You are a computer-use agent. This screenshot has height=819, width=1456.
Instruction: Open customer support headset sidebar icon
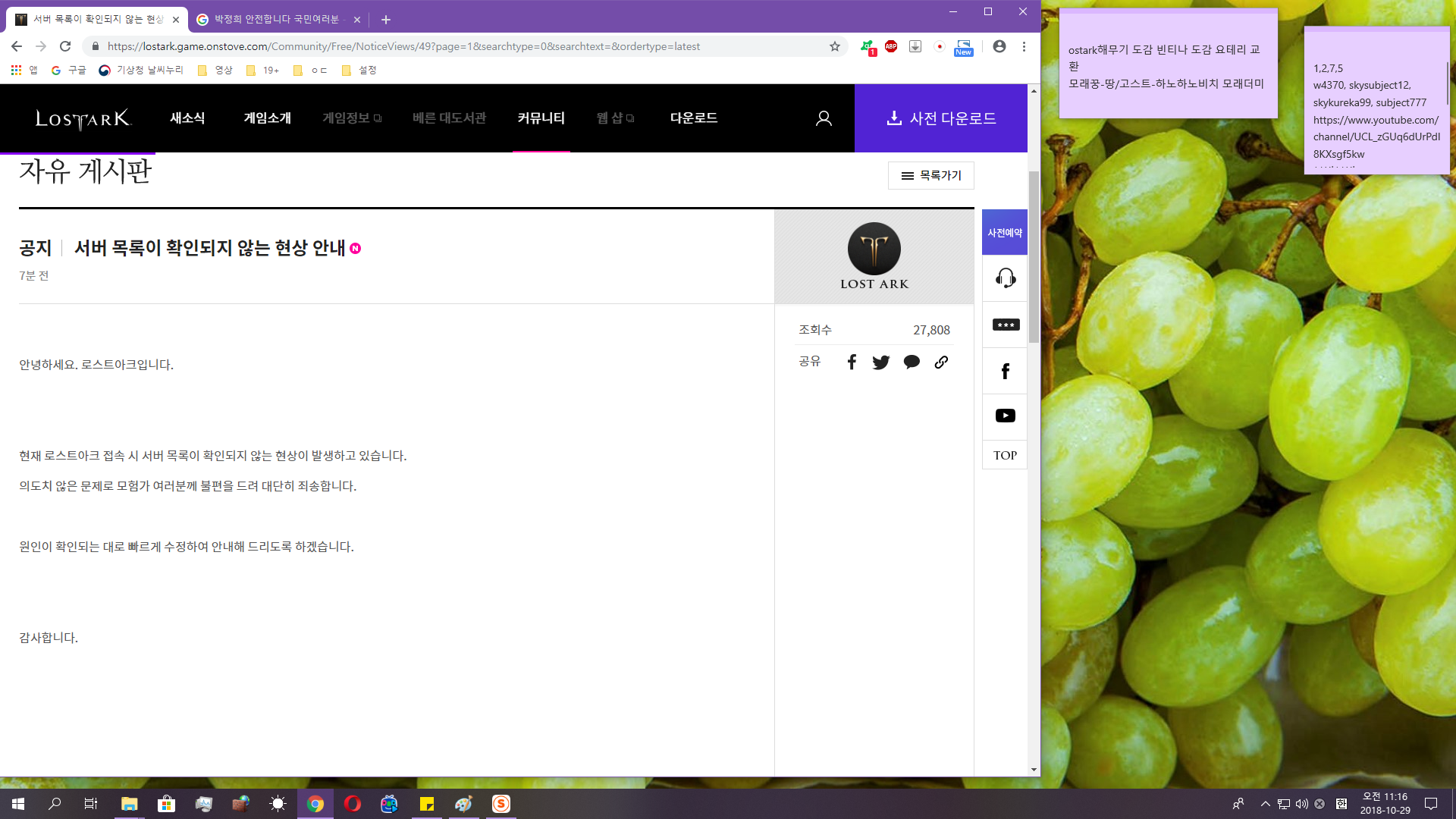pos(1005,278)
